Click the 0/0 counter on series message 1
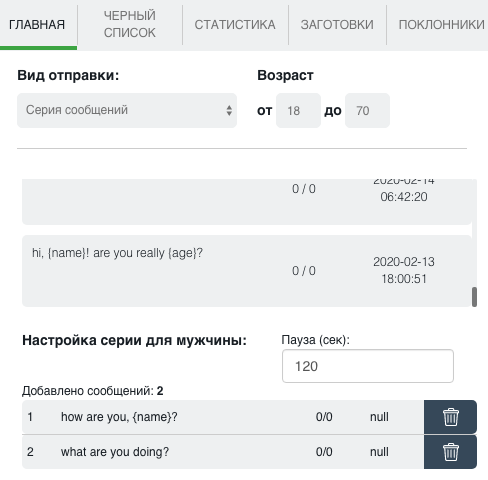Viewport: 488px width, 480px height. 324,417
